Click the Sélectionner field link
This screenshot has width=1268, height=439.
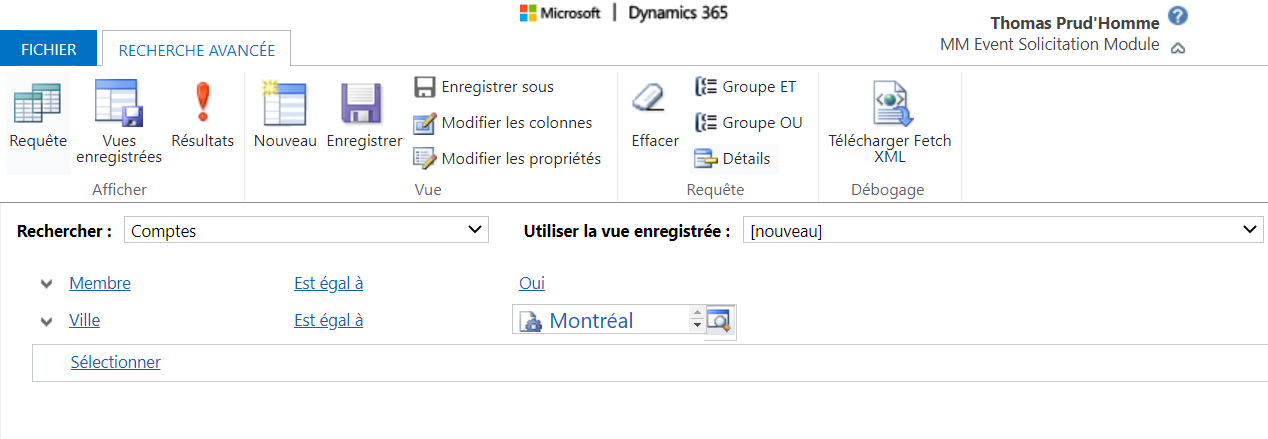click(115, 362)
